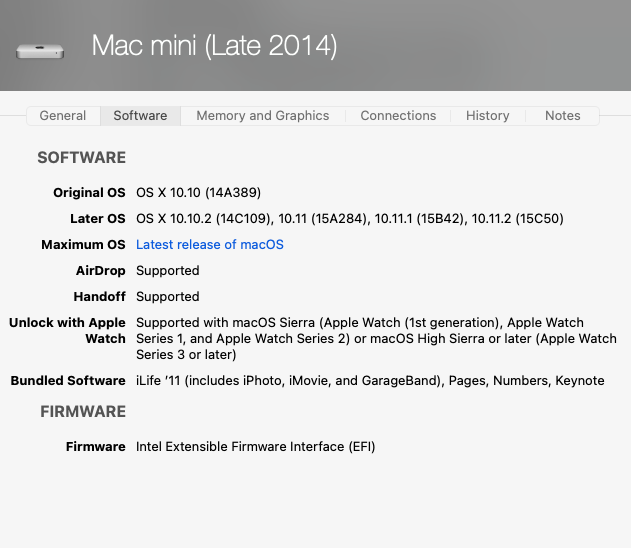Click the Maximum OS label
Image resolution: width=631 pixels, height=548 pixels.
(x=83, y=245)
